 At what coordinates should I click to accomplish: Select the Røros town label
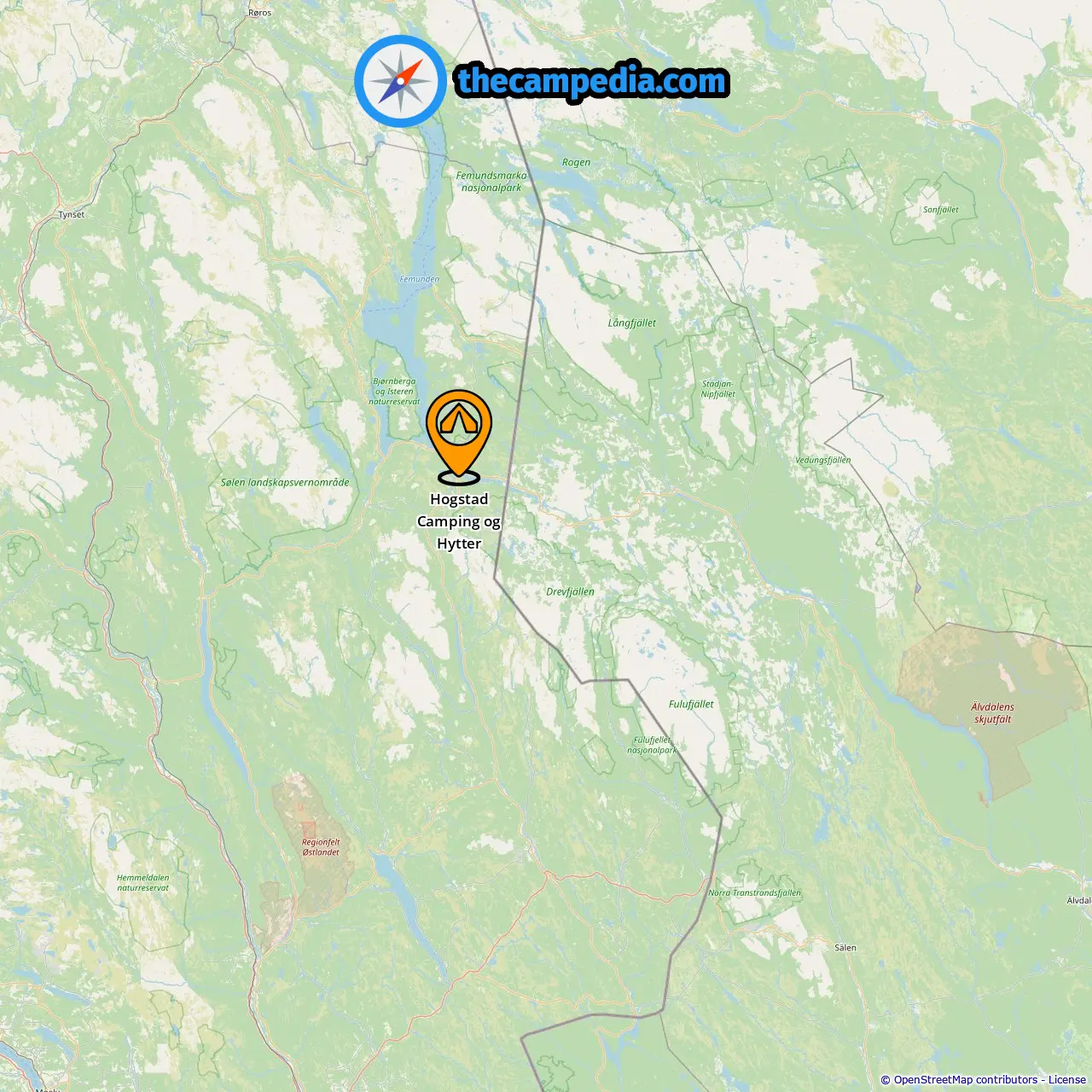259,13
